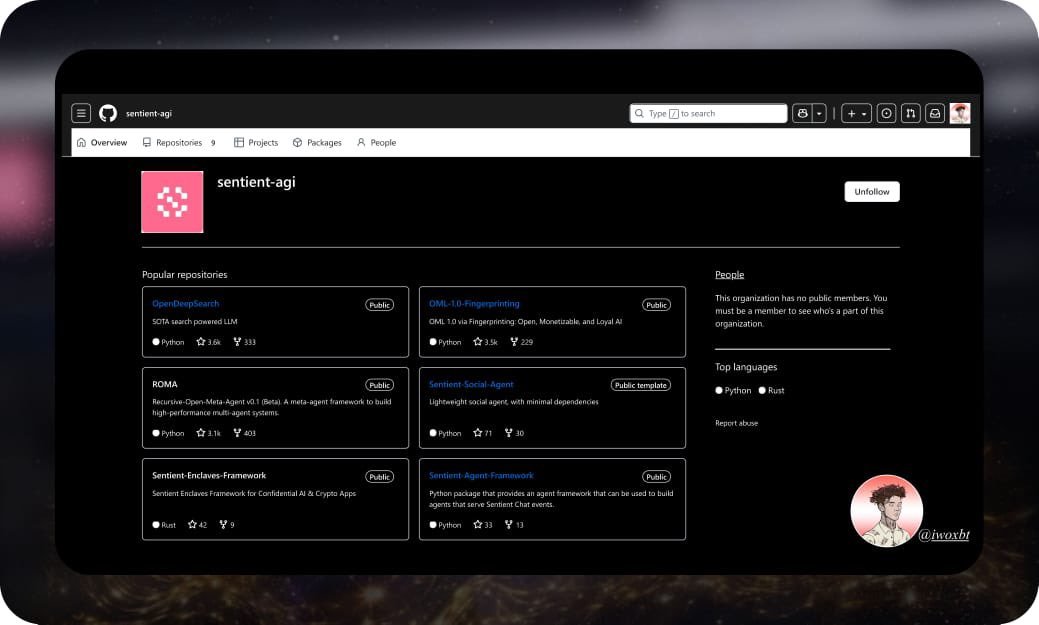
Task: Click the GitHub Octocat logo
Action: click(x=108, y=113)
